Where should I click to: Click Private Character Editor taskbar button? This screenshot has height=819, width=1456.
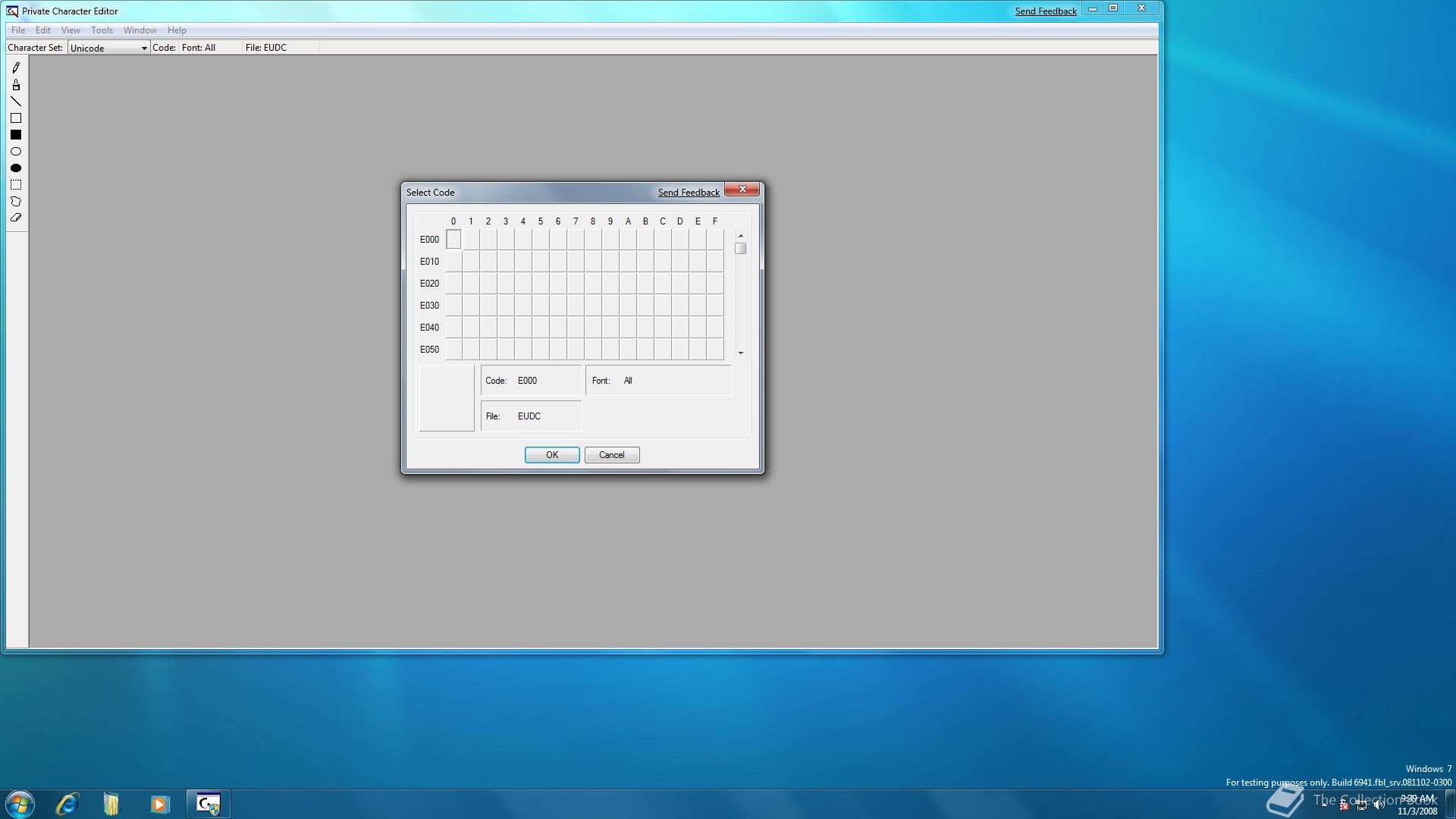coord(209,804)
